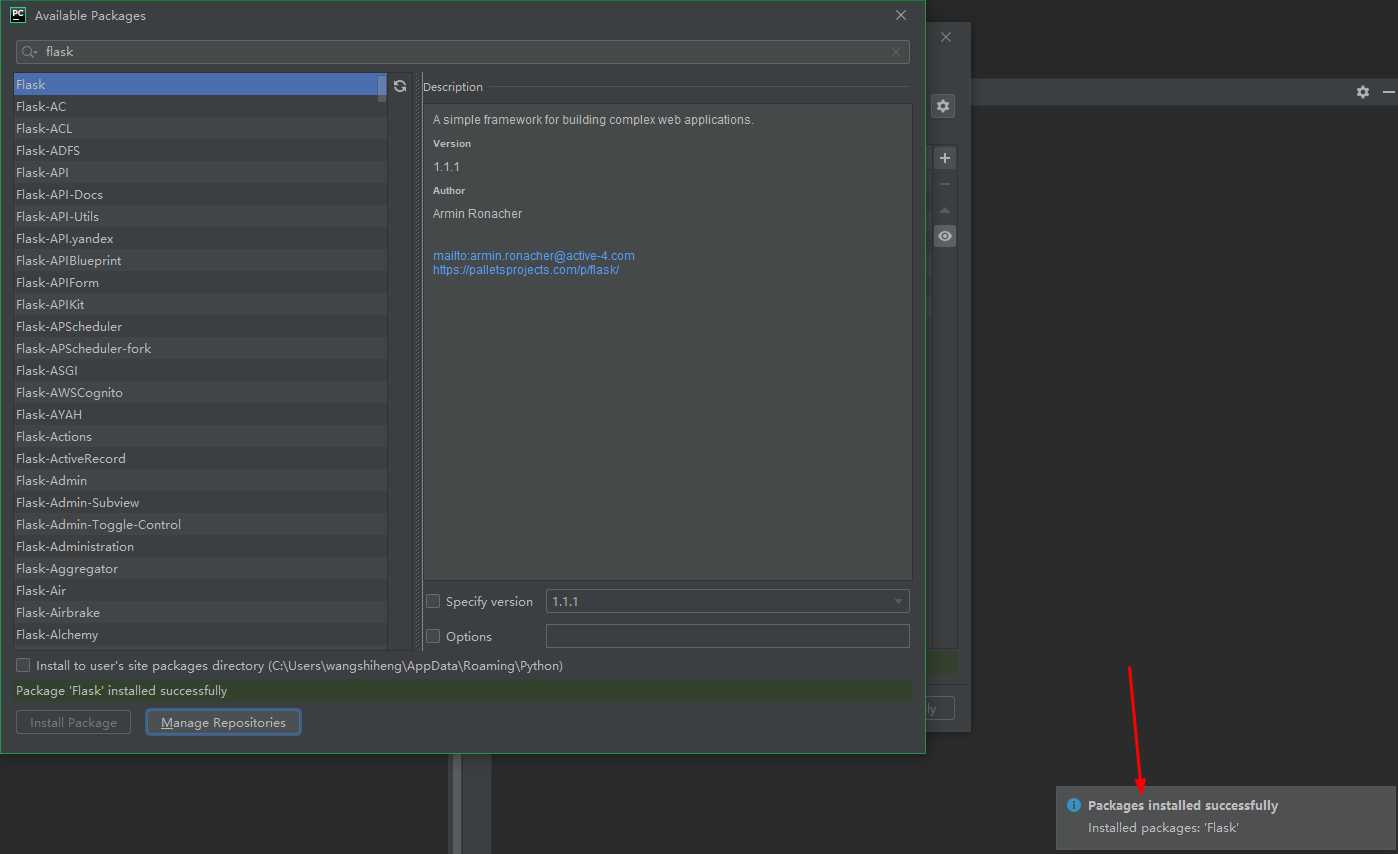Select Flask-AYAH package
Image resolution: width=1398 pixels, height=854 pixels.
point(200,415)
